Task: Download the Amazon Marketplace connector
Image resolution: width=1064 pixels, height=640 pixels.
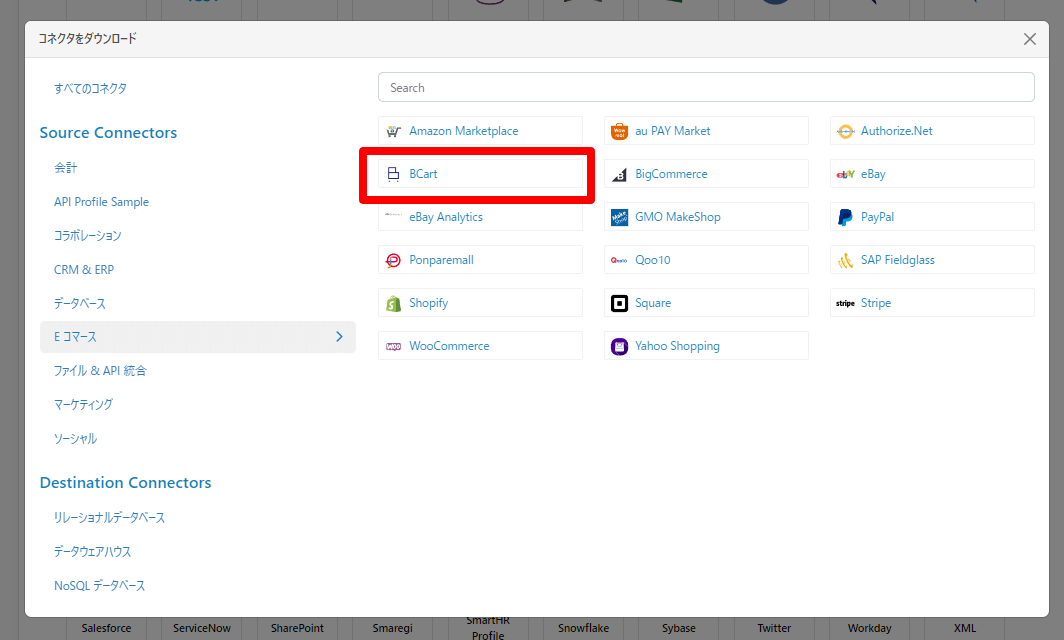Action: (480, 131)
